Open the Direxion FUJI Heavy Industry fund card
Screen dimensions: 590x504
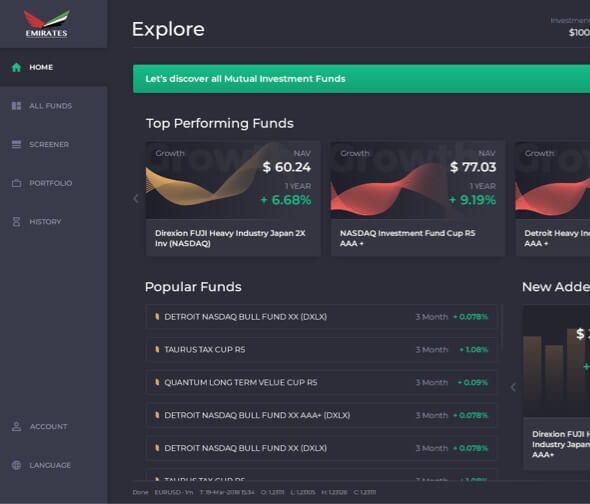click(233, 199)
